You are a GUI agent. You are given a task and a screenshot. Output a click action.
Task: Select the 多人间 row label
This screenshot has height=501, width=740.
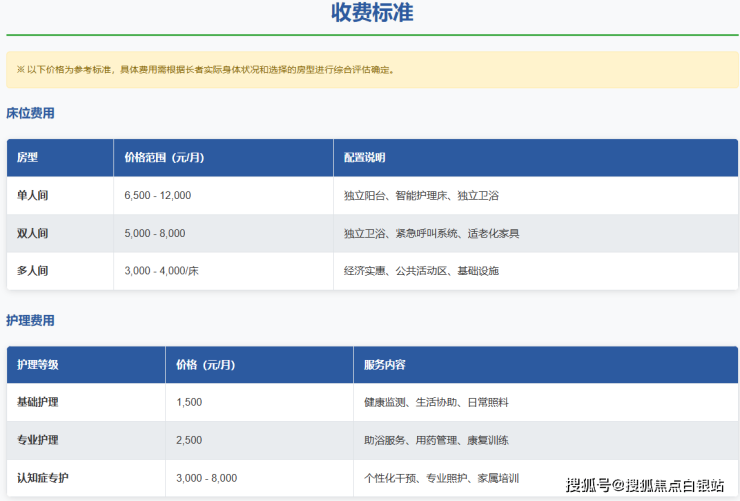coord(33,271)
